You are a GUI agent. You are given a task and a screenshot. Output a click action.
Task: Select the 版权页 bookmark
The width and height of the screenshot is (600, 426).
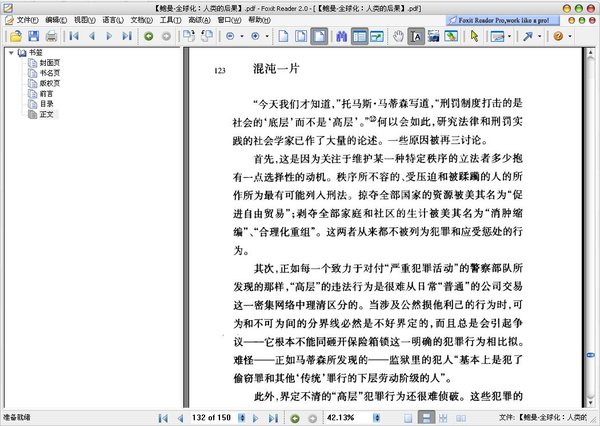pos(50,83)
